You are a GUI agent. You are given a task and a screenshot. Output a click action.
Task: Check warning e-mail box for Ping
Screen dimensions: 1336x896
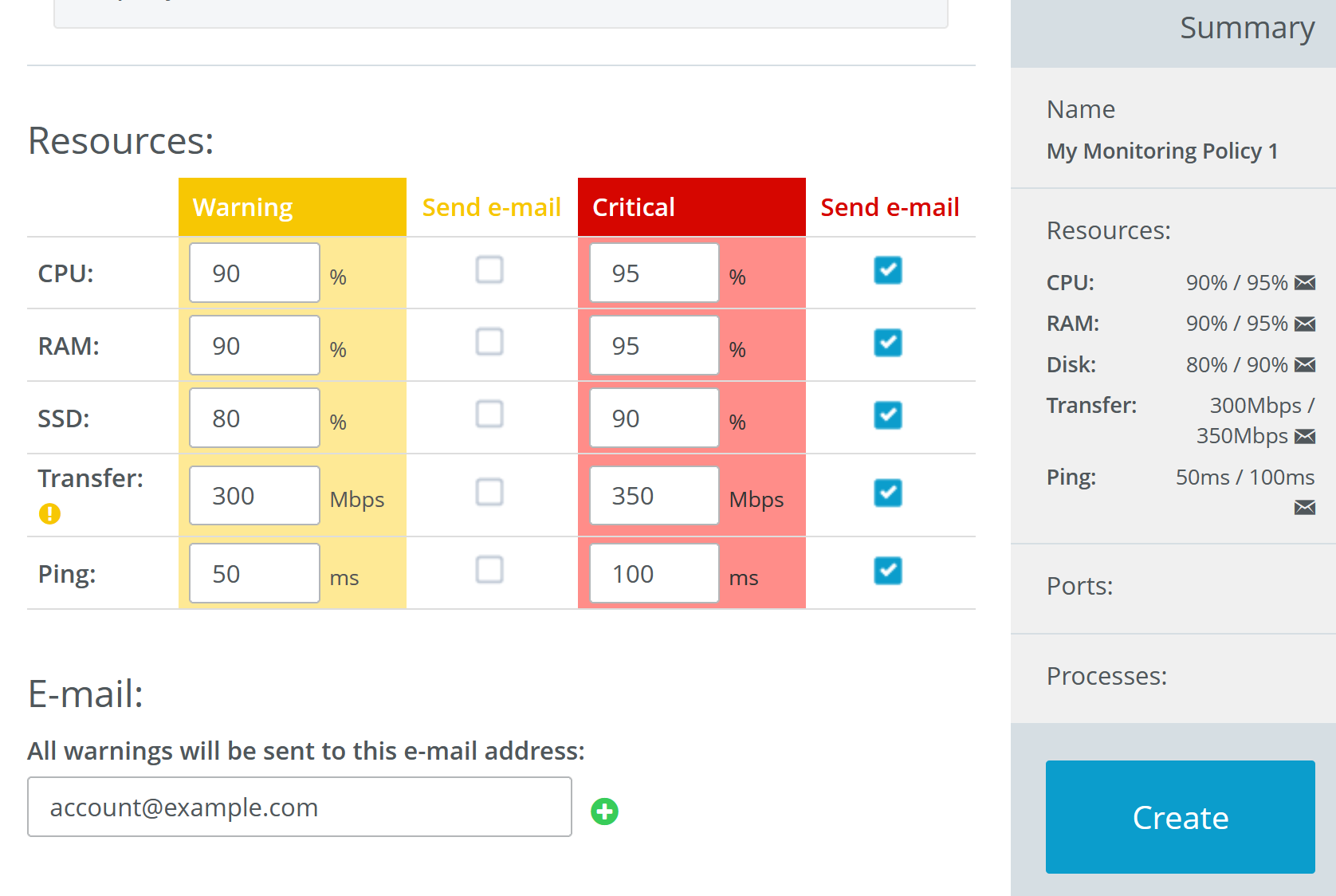pyautogui.click(x=489, y=570)
